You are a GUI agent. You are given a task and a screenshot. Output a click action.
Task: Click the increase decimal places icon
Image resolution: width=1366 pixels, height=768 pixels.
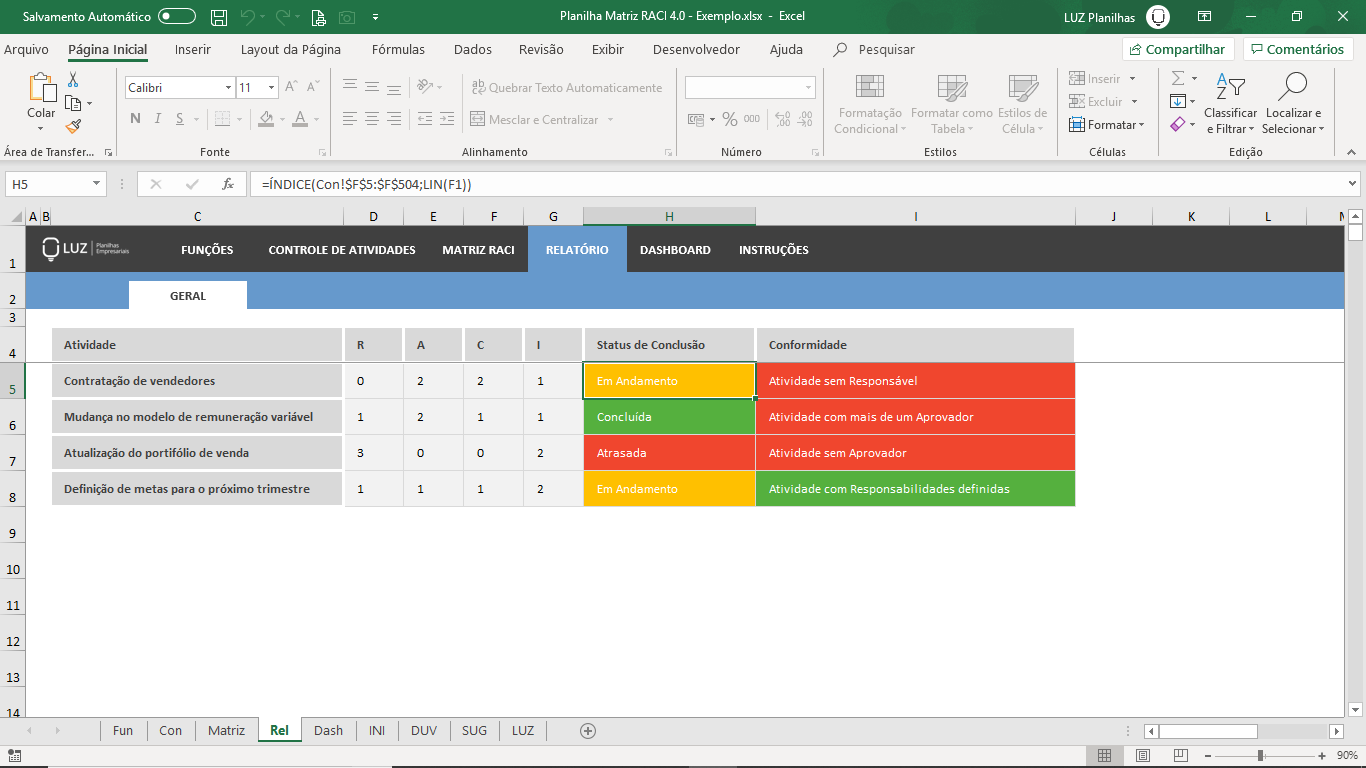pyautogui.click(x=782, y=119)
